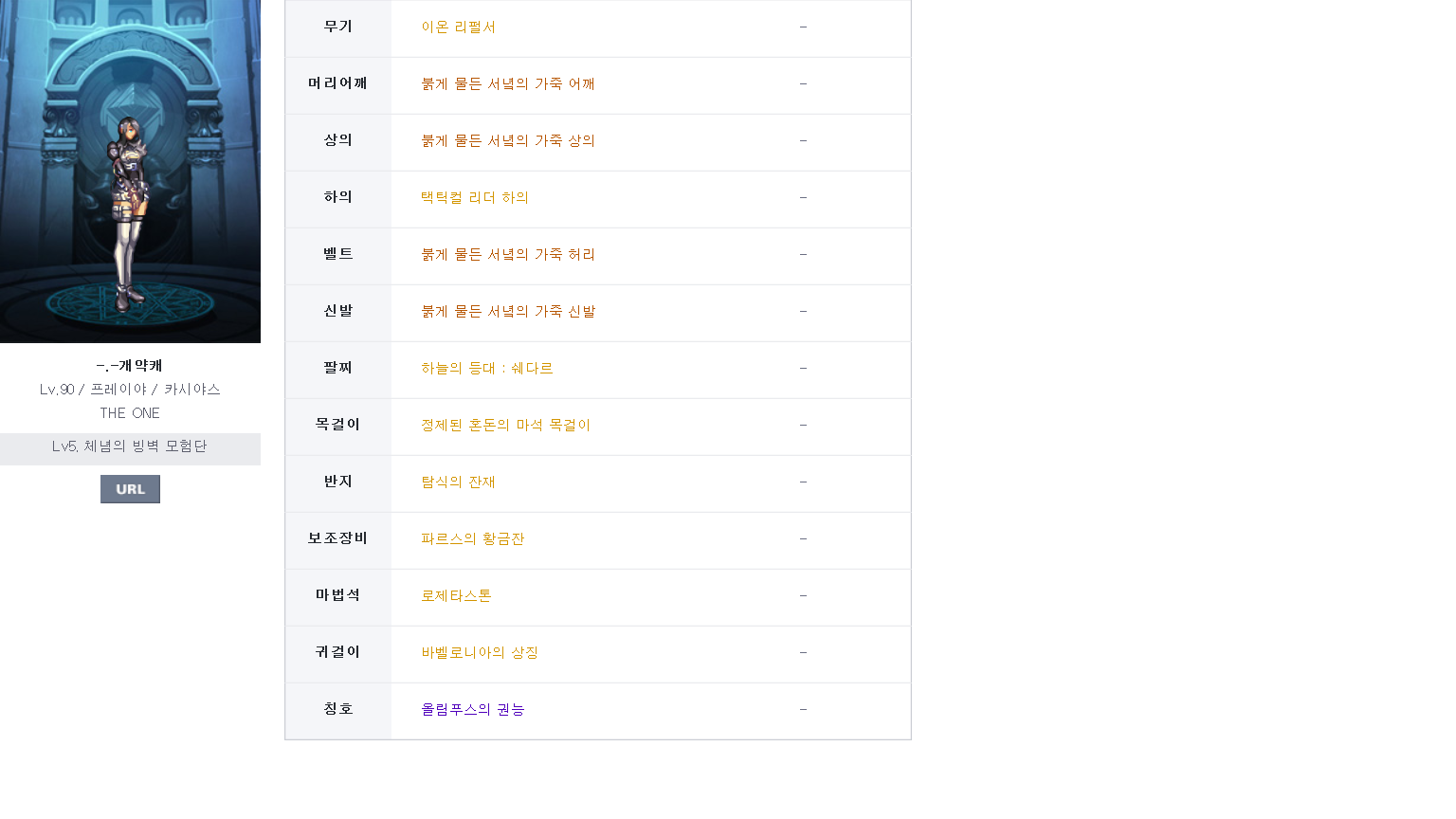
Task: Select 붉게 물든 서녘의 가죽 어깨 item
Action: (508, 84)
